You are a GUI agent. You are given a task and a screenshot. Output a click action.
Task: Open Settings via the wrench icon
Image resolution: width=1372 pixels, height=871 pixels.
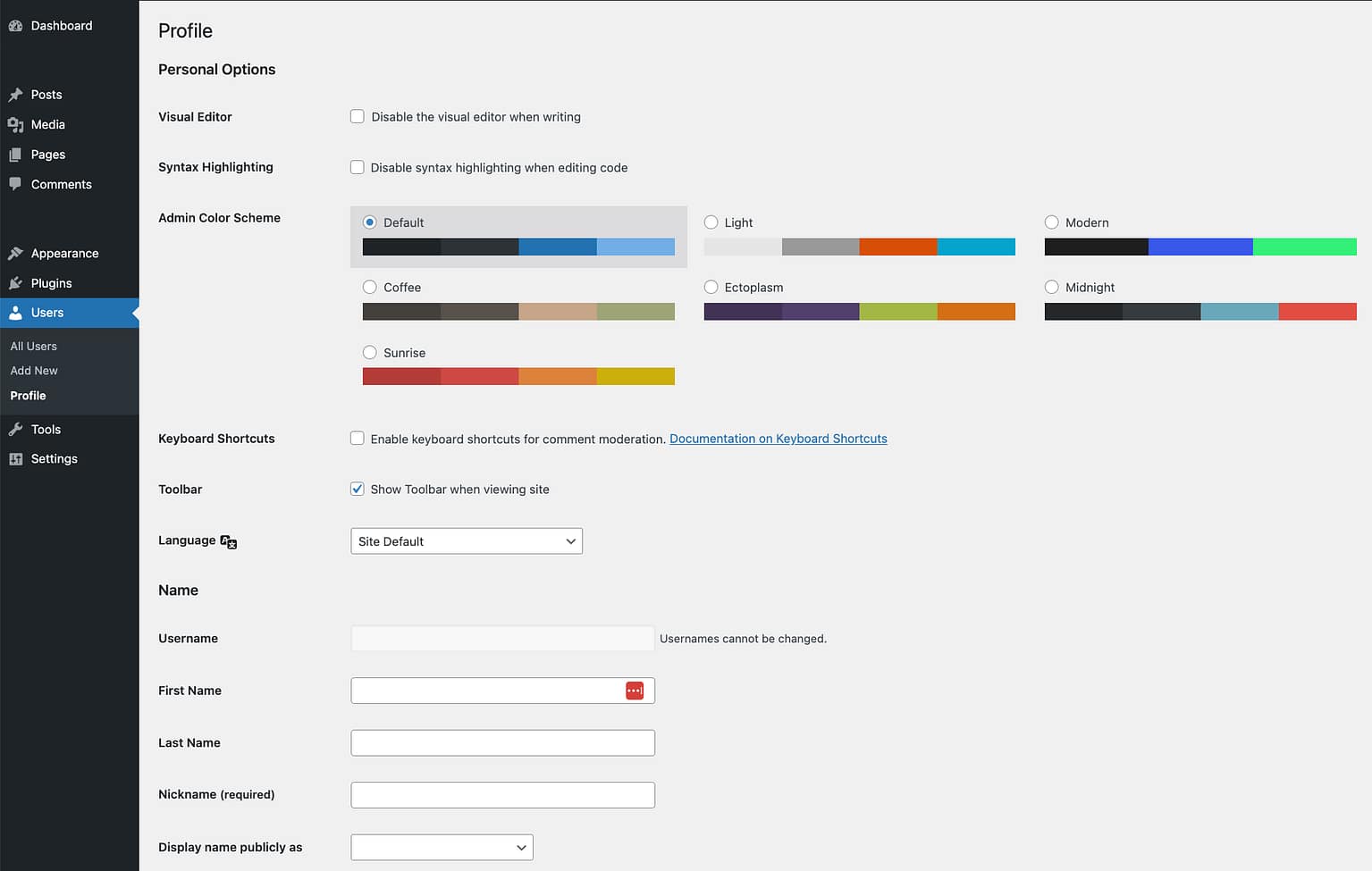(16, 458)
